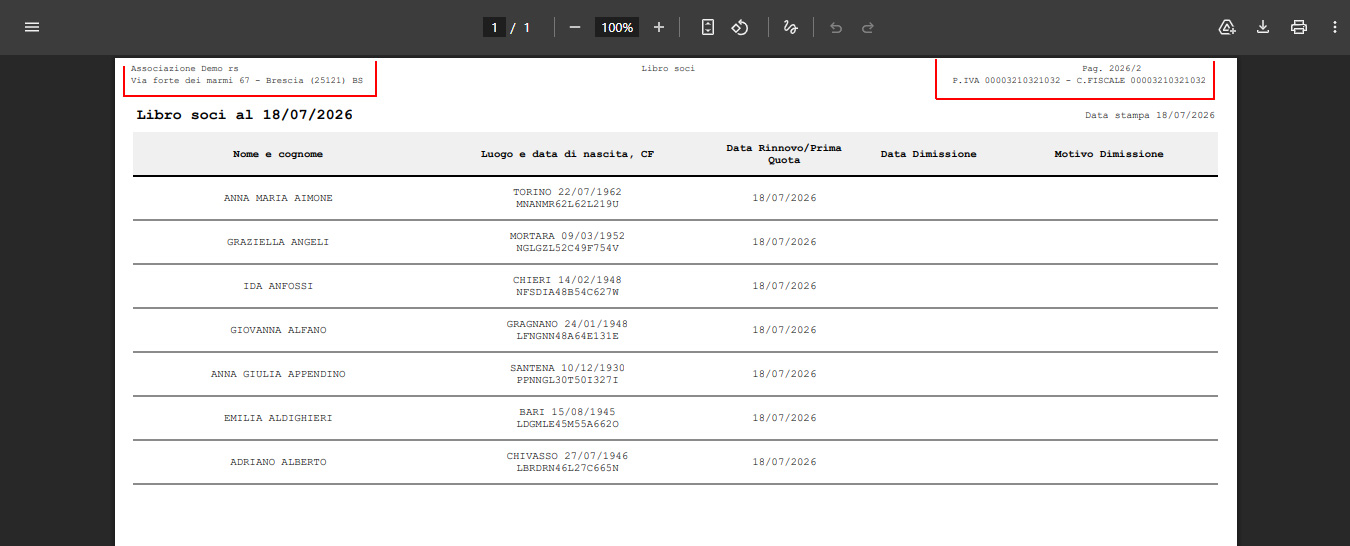This screenshot has width=1350, height=546.
Task: Select the name EMILIA ALDIGHIERI
Action: [278, 418]
